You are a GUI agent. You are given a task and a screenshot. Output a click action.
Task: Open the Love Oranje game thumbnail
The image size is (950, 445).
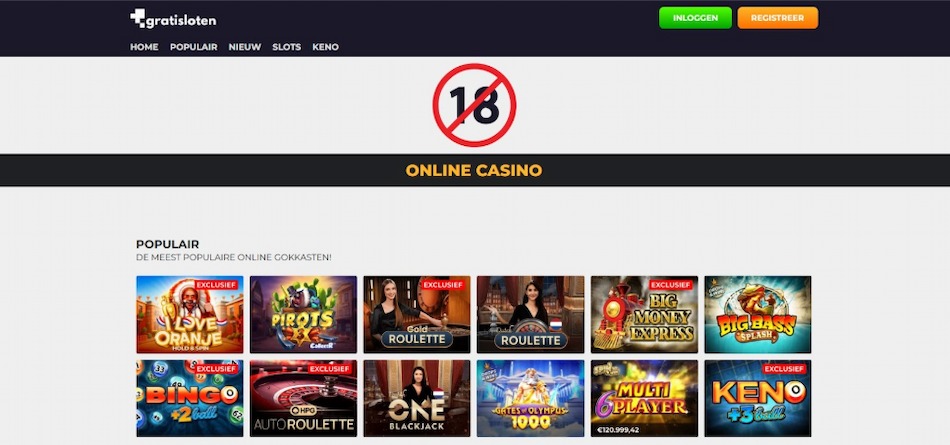pyautogui.click(x=190, y=315)
